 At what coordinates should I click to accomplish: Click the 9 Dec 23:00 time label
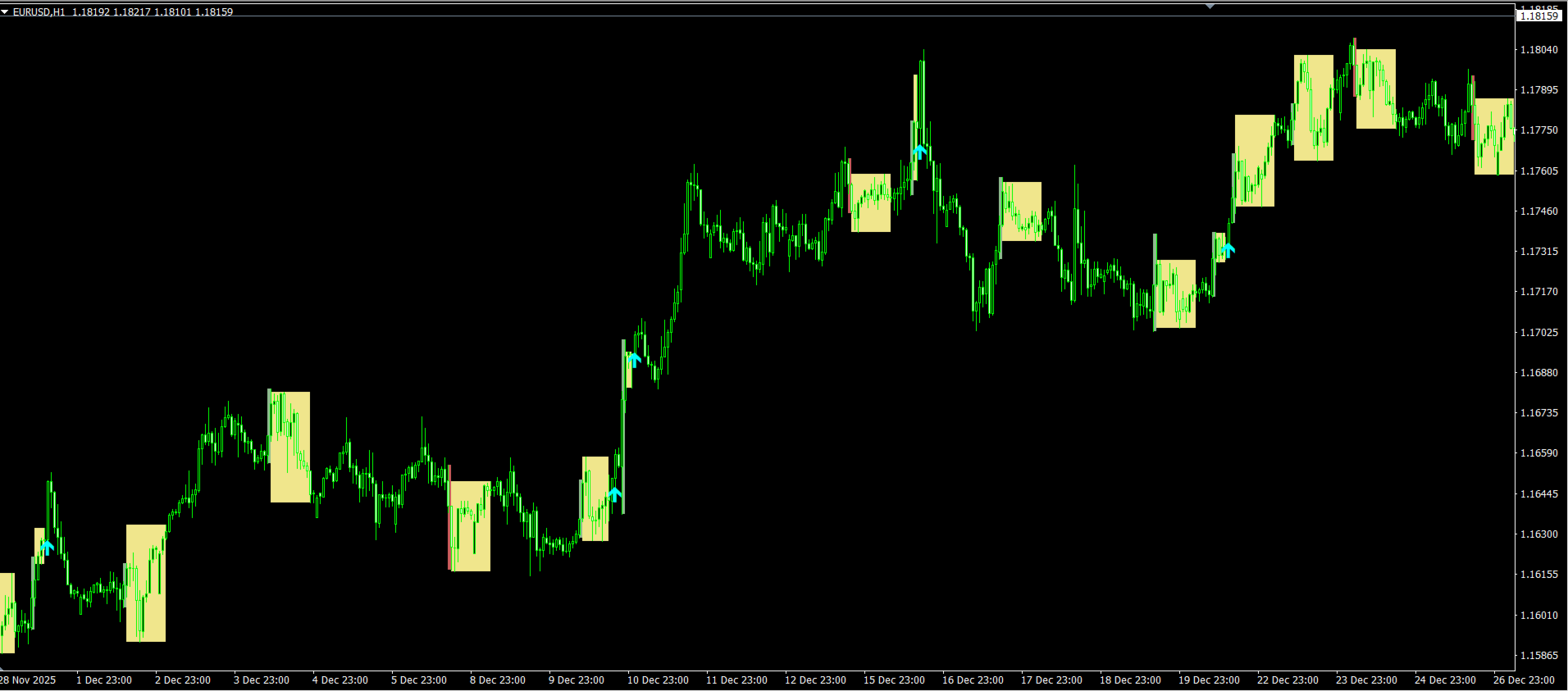[x=577, y=680]
